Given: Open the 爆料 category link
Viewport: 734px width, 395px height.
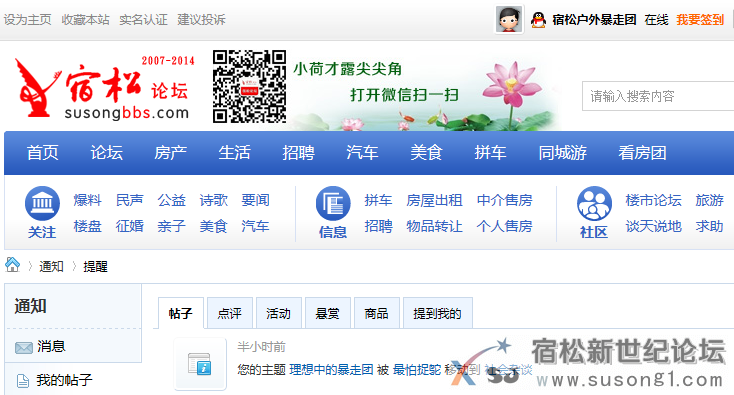Looking at the screenshot, I should click(88, 200).
